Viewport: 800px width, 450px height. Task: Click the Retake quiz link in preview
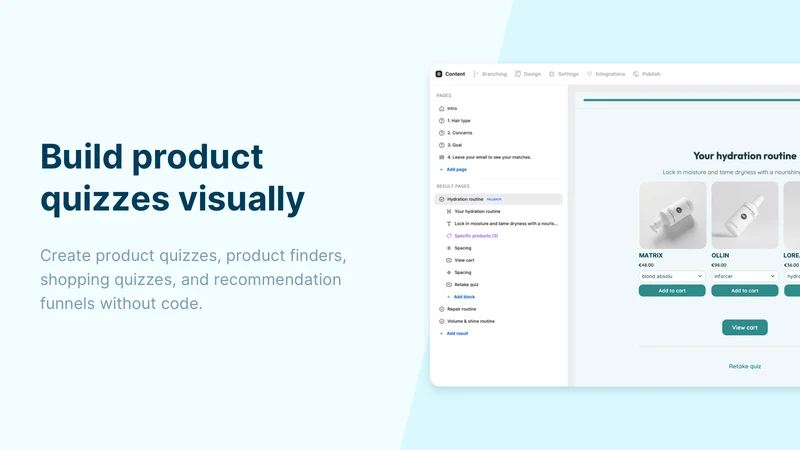[x=744, y=366]
